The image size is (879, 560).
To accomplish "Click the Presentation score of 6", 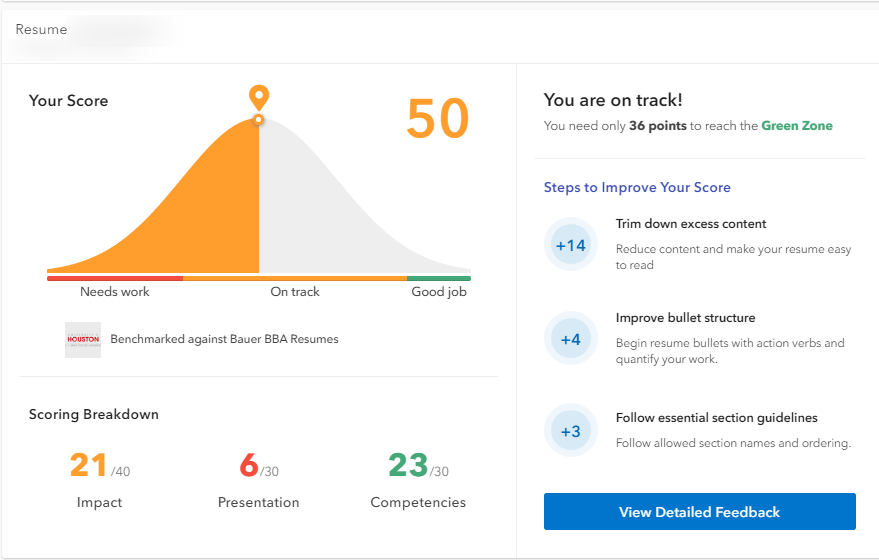I will pos(249,466).
